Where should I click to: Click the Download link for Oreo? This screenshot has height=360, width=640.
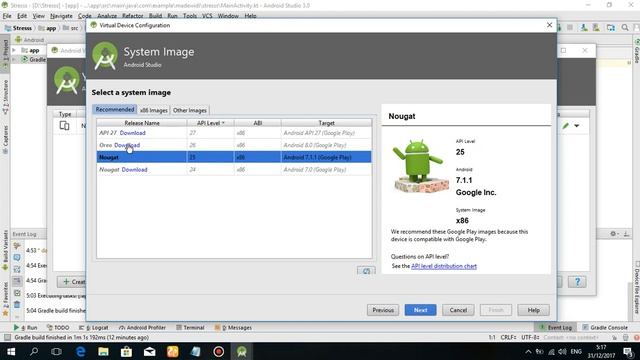[x=127, y=145]
